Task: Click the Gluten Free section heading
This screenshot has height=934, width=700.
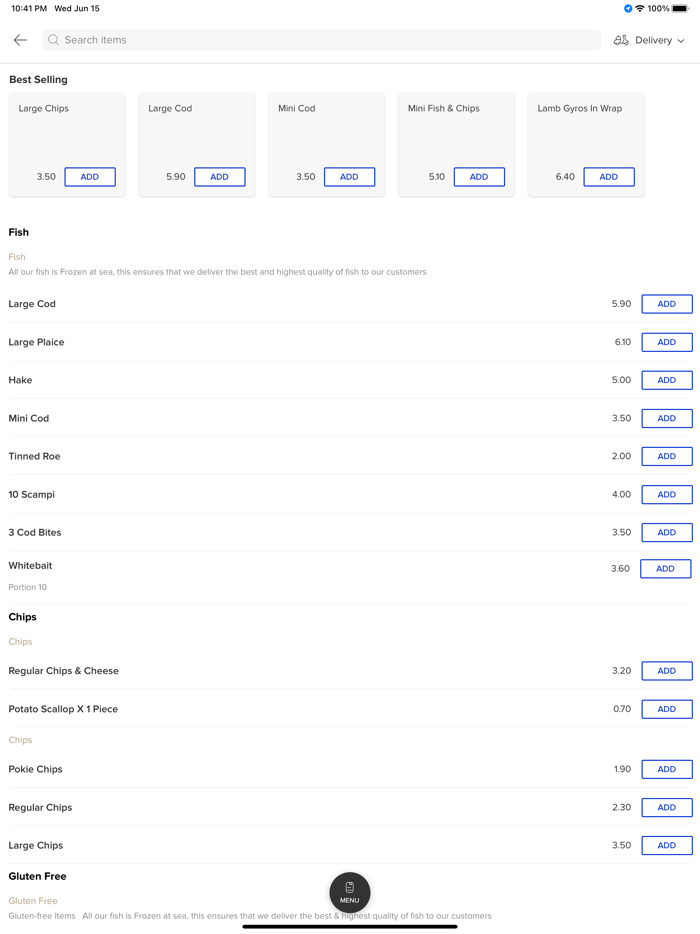Action: (x=38, y=876)
